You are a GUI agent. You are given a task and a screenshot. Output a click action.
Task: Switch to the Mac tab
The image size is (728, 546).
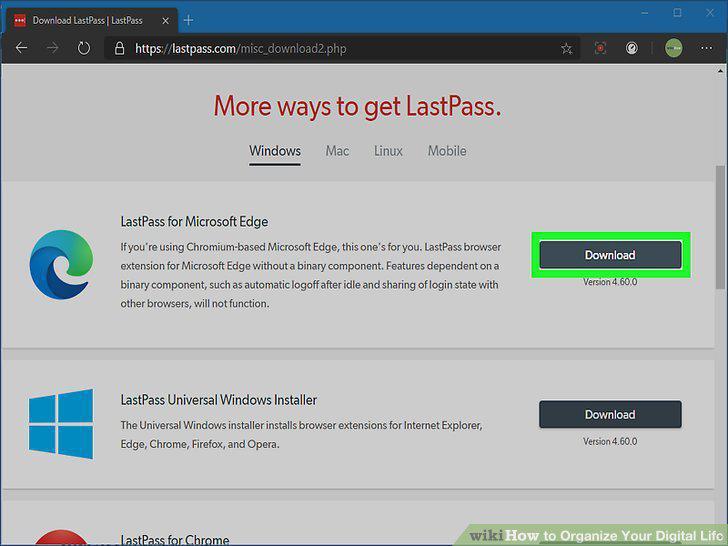[x=337, y=151]
